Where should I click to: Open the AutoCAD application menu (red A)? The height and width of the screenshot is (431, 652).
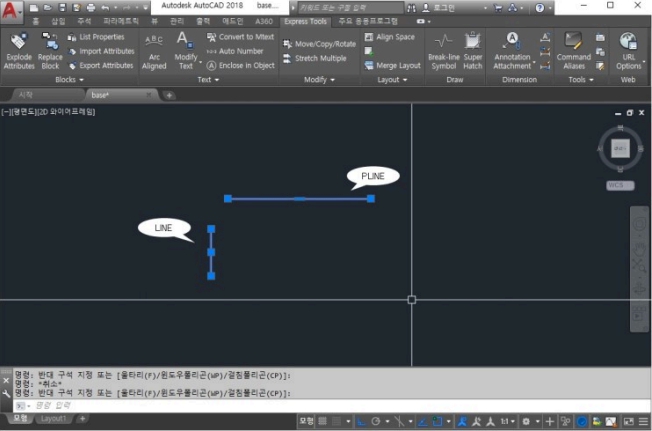(x=10, y=10)
